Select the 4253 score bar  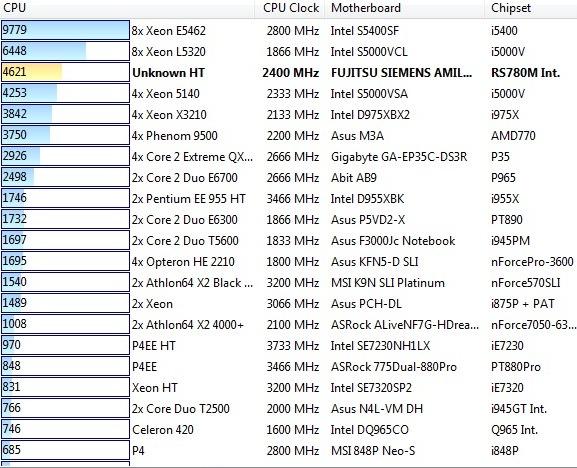tap(65, 93)
